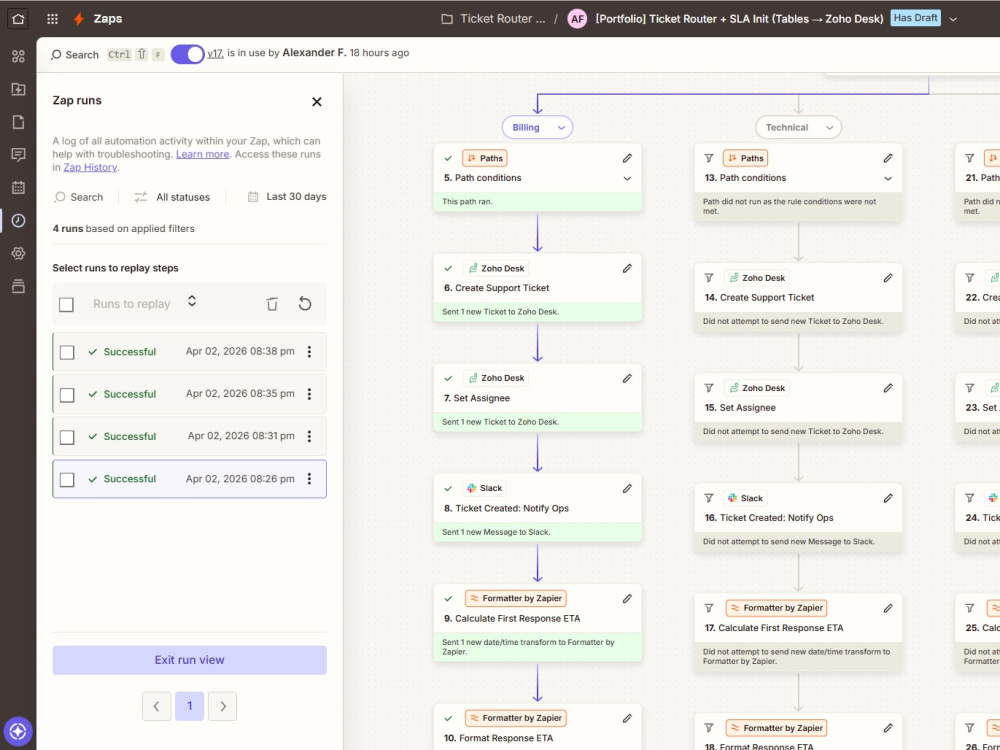The image size is (1000, 750).
Task: Edit step 6 Create Support Ticket pencil
Action: [x=627, y=268]
